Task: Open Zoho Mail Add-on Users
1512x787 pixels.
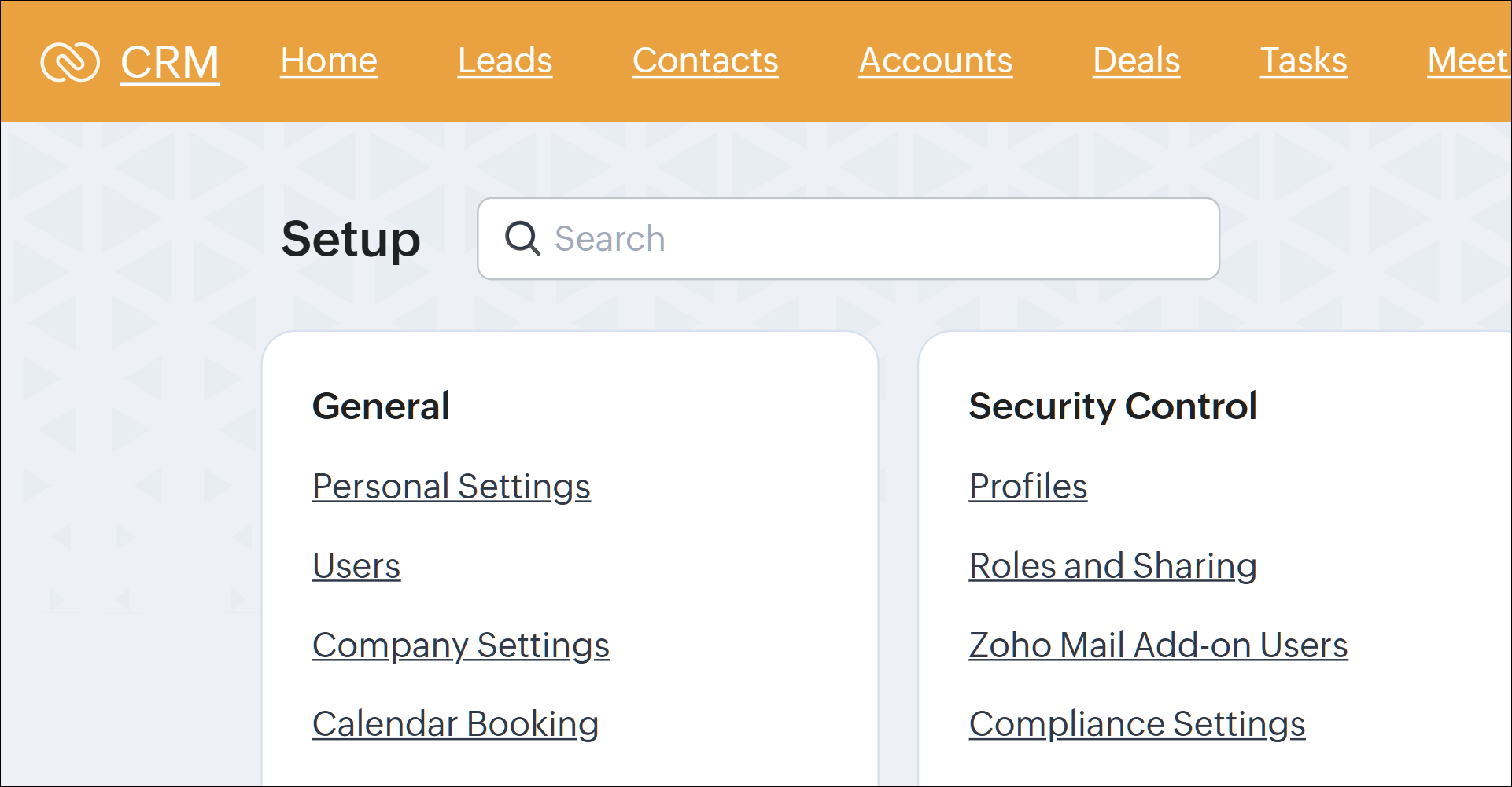Action: coord(1158,645)
